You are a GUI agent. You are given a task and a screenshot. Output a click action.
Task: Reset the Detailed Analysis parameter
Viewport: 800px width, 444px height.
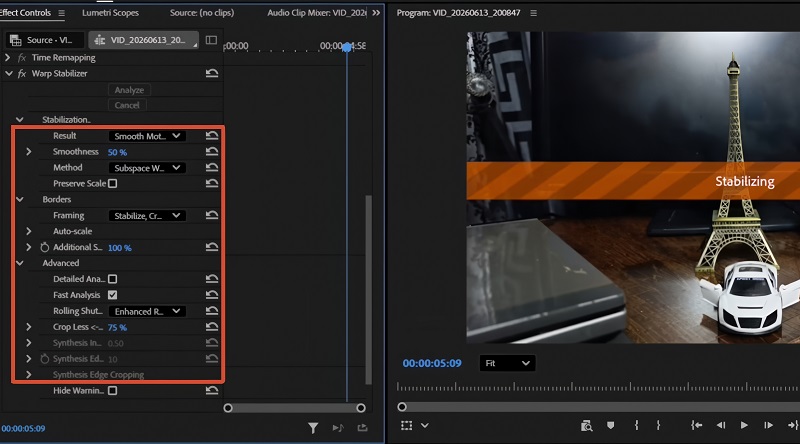click(212, 279)
